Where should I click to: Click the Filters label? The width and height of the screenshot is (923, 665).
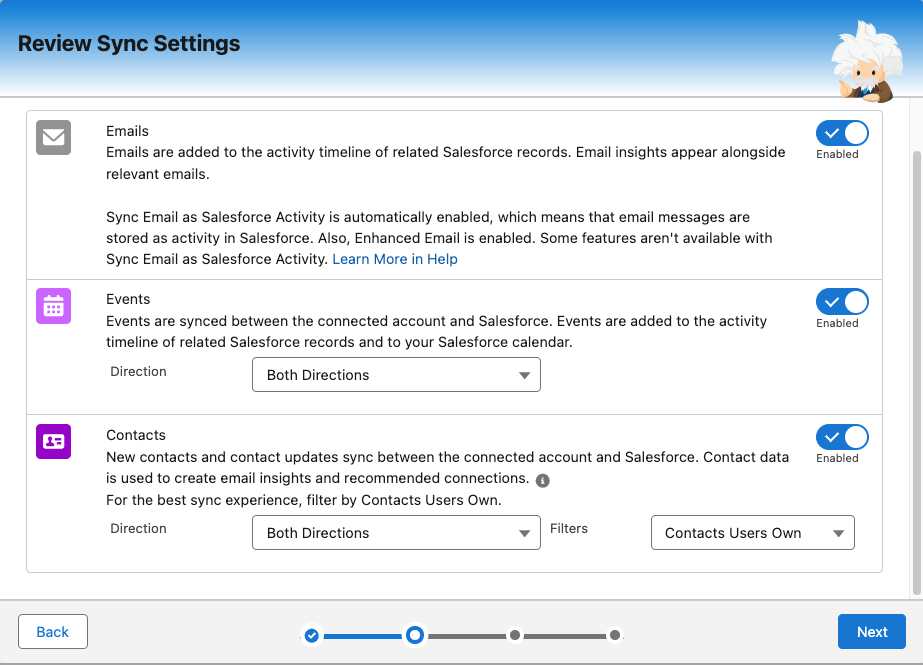pyautogui.click(x=569, y=528)
